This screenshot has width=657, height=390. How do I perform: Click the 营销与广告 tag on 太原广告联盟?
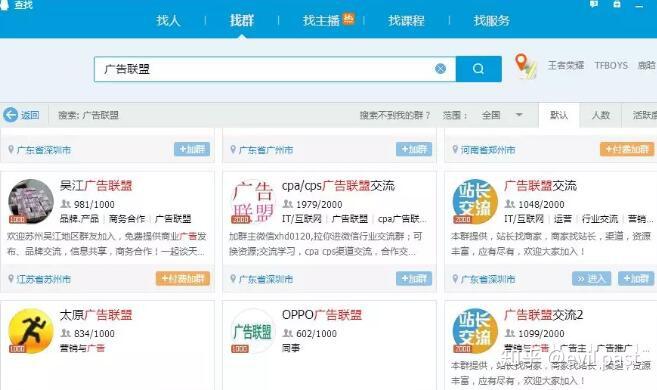[x=82, y=348]
